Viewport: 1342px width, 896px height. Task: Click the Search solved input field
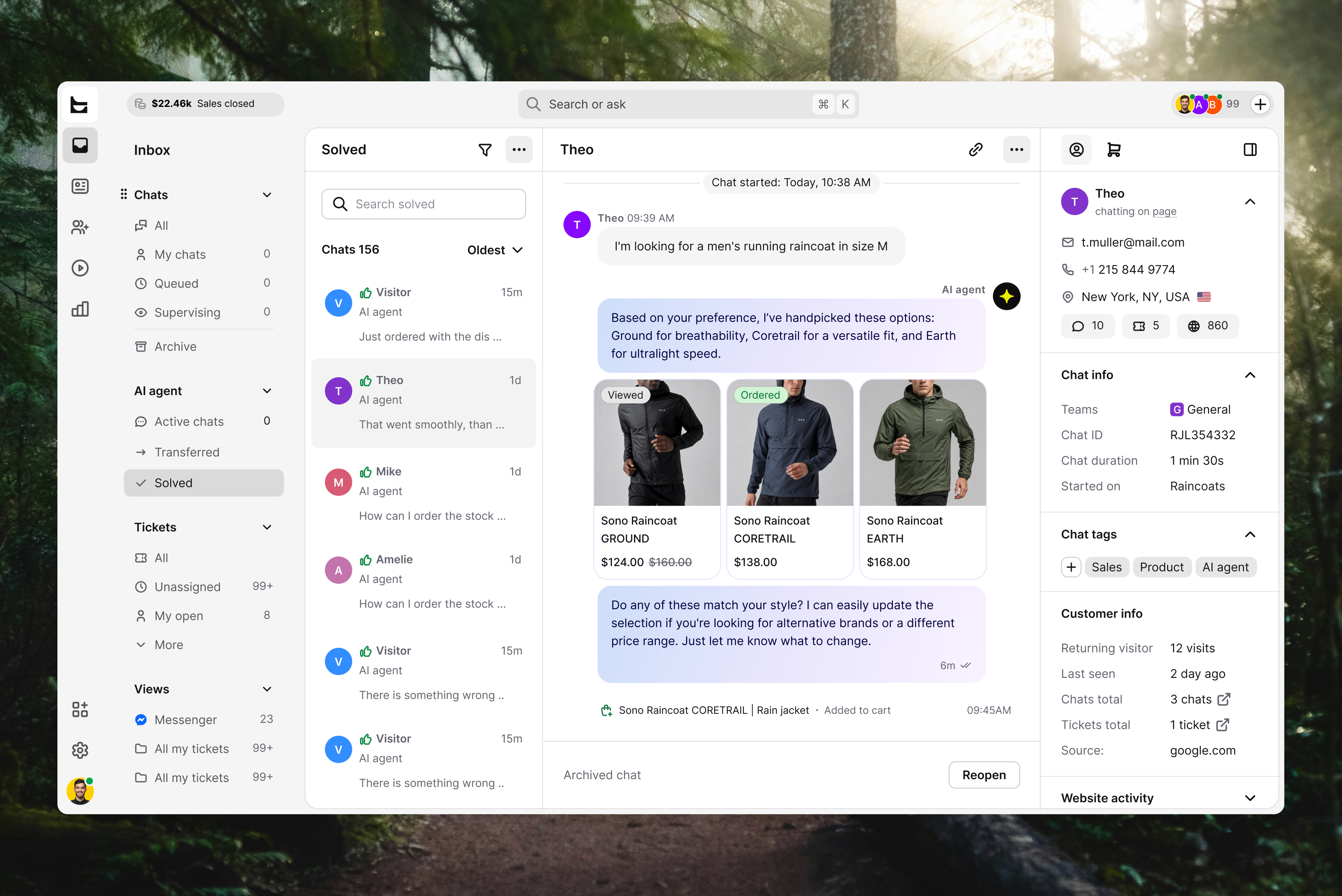[x=423, y=204]
